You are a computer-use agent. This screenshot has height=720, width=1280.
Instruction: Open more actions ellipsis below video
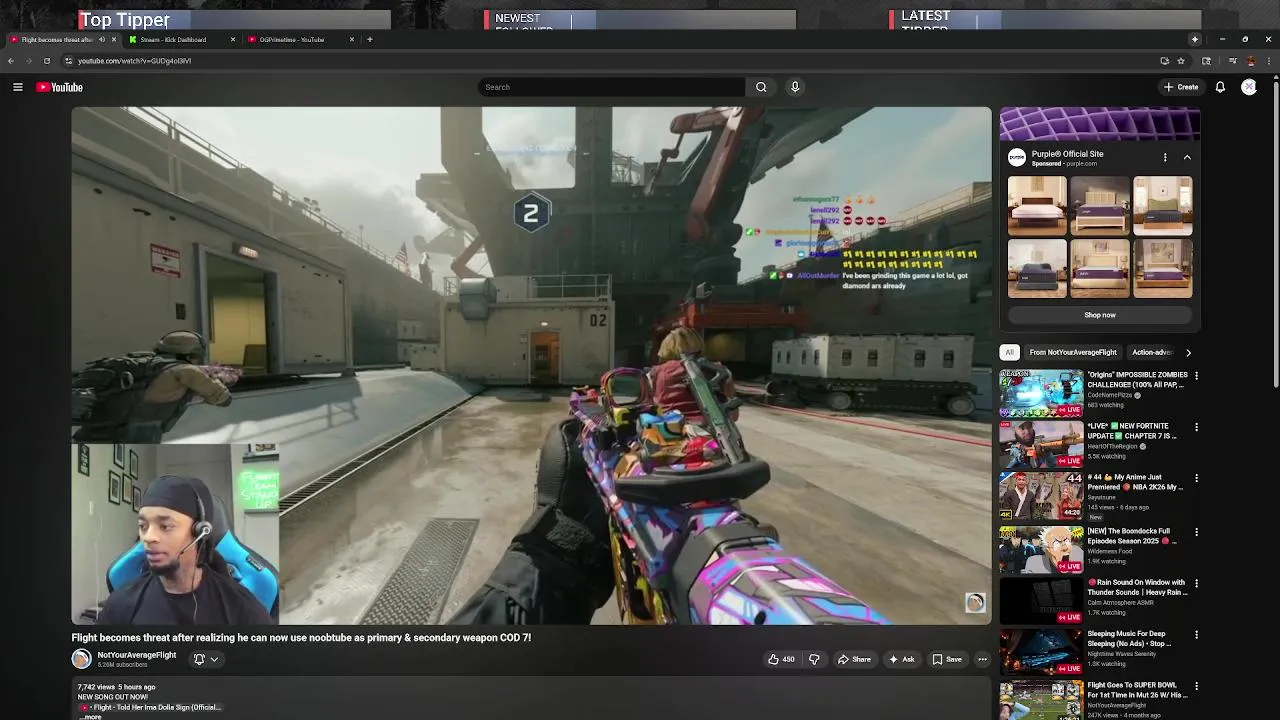point(982,659)
